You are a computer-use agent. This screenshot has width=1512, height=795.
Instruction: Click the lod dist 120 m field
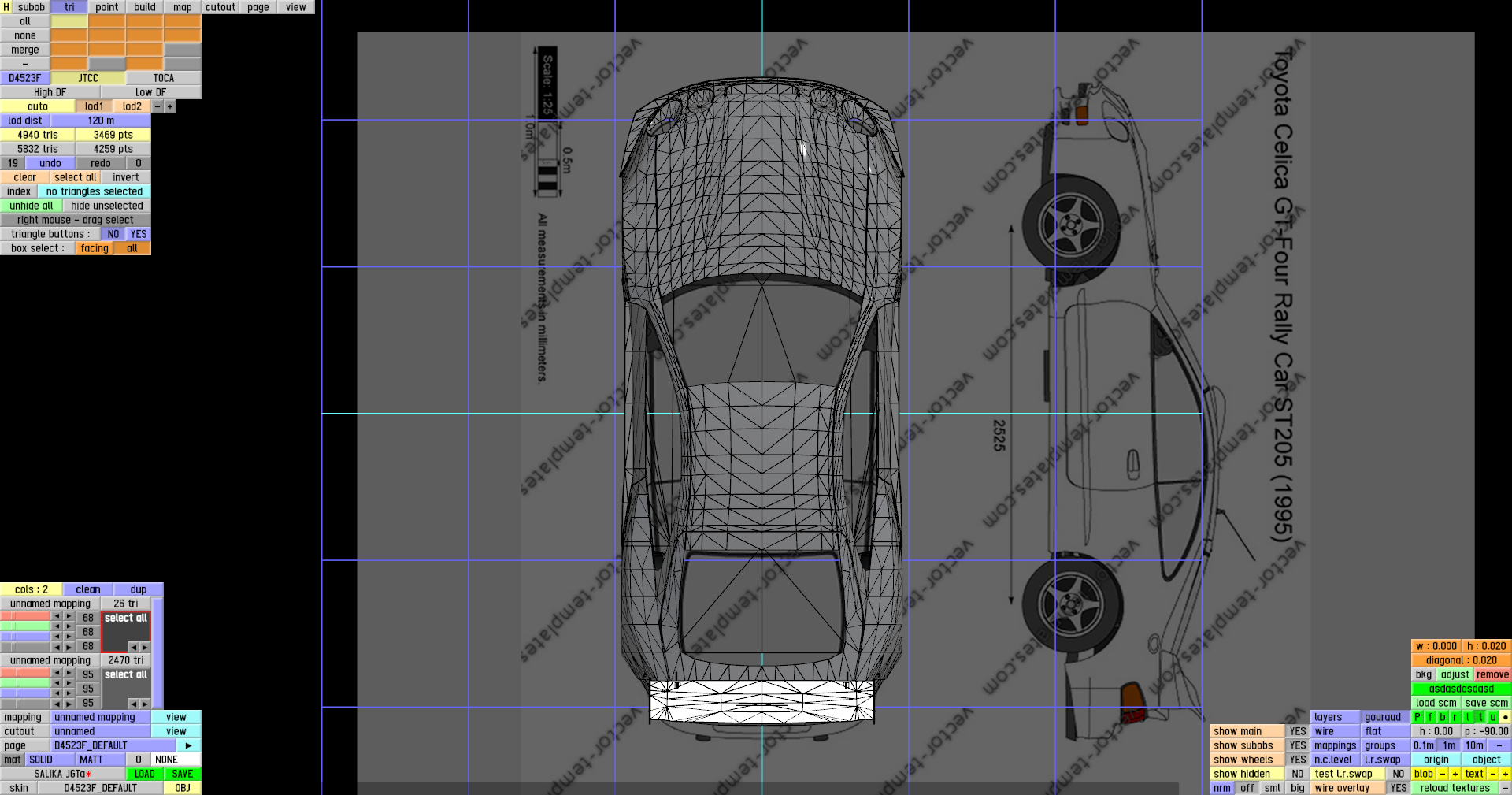pyautogui.click(x=101, y=121)
